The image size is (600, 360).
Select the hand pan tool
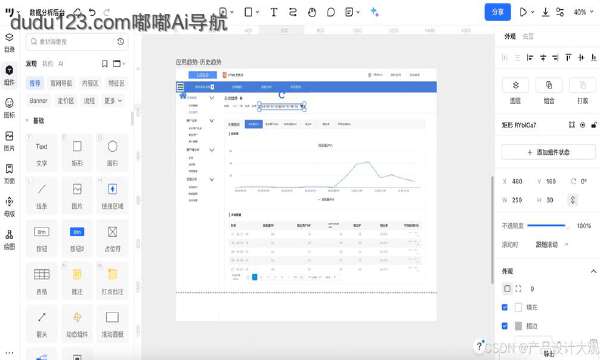tap(312, 12)
